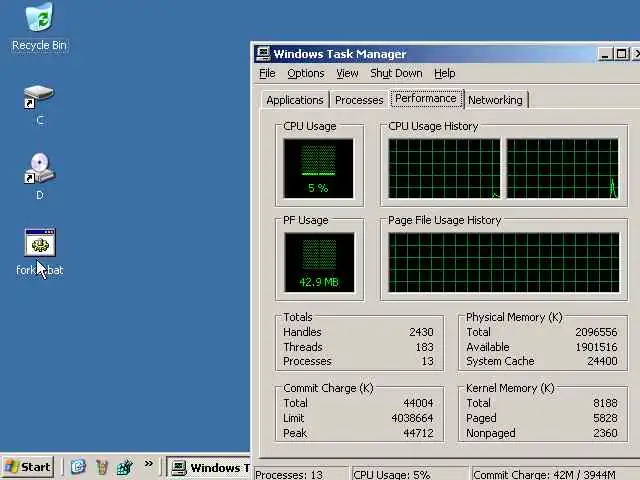640x480 pixels.
Task: Click the status bar Processes: 13 entry
Action: point(300,474)
